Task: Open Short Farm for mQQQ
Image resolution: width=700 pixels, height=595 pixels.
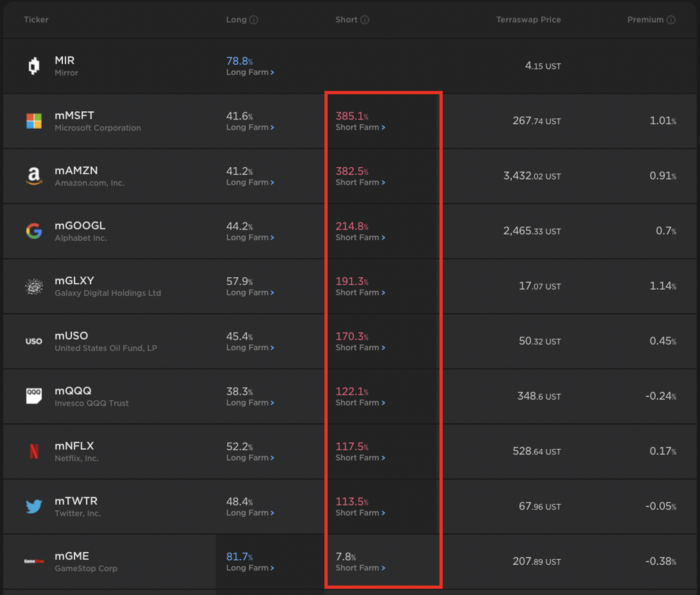Action: [360, 403]
